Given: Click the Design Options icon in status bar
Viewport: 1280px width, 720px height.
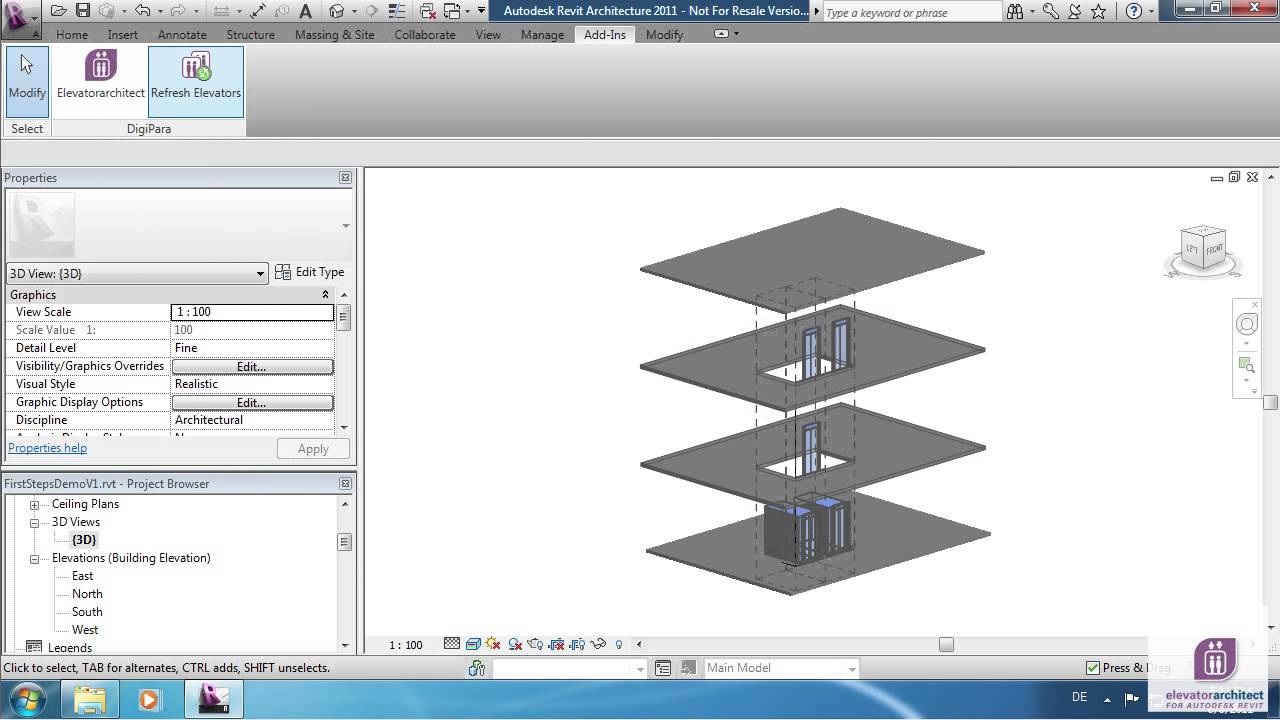Looking at the screenshot, I should tap(663, 668).
